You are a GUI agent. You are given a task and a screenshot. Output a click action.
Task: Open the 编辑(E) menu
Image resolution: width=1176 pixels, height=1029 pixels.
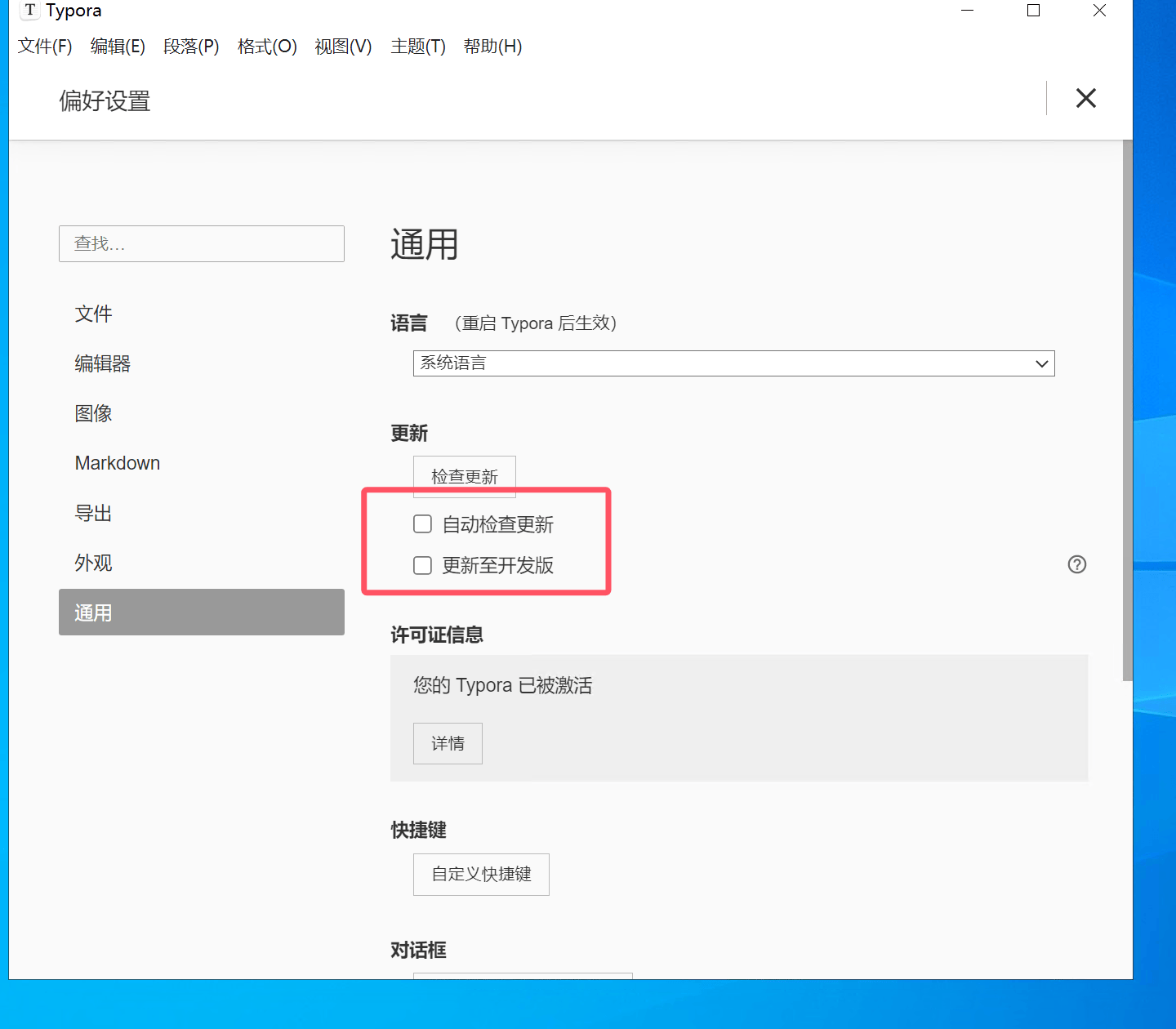tap(118, 47)
